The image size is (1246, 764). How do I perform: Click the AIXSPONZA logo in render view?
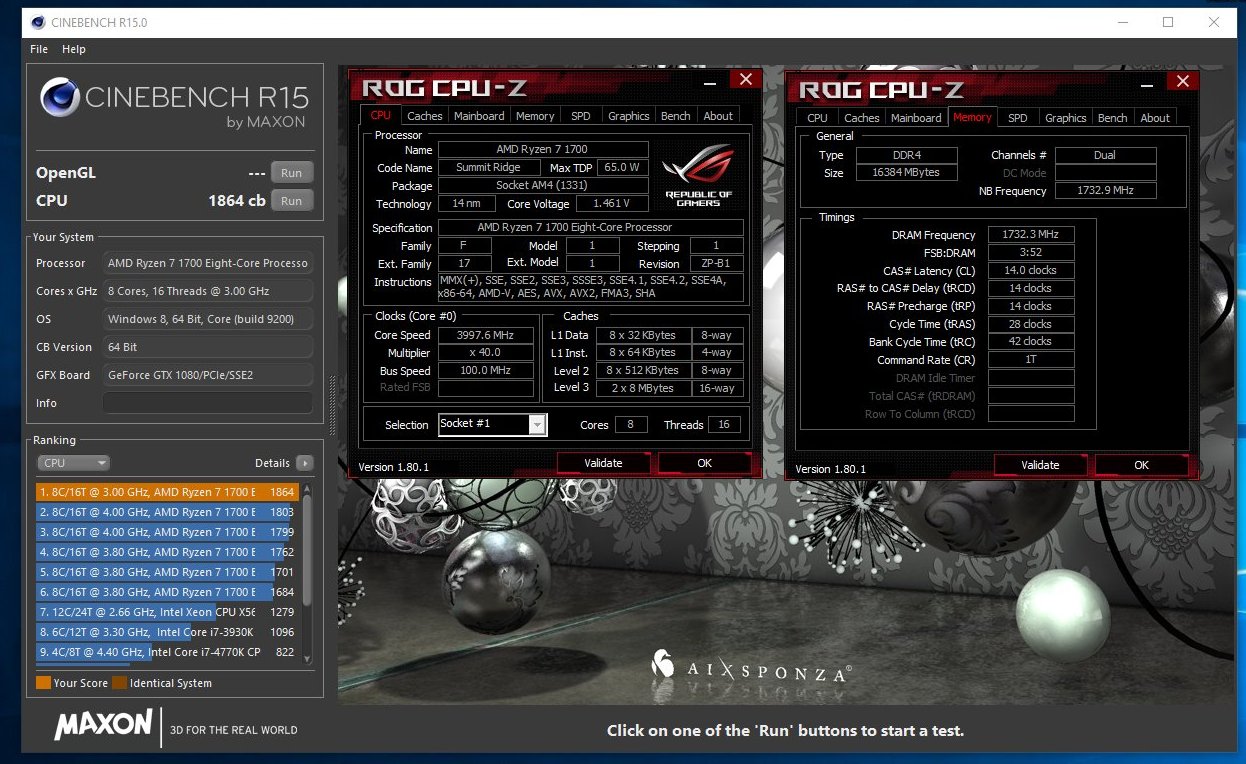[x=751, y=667]
